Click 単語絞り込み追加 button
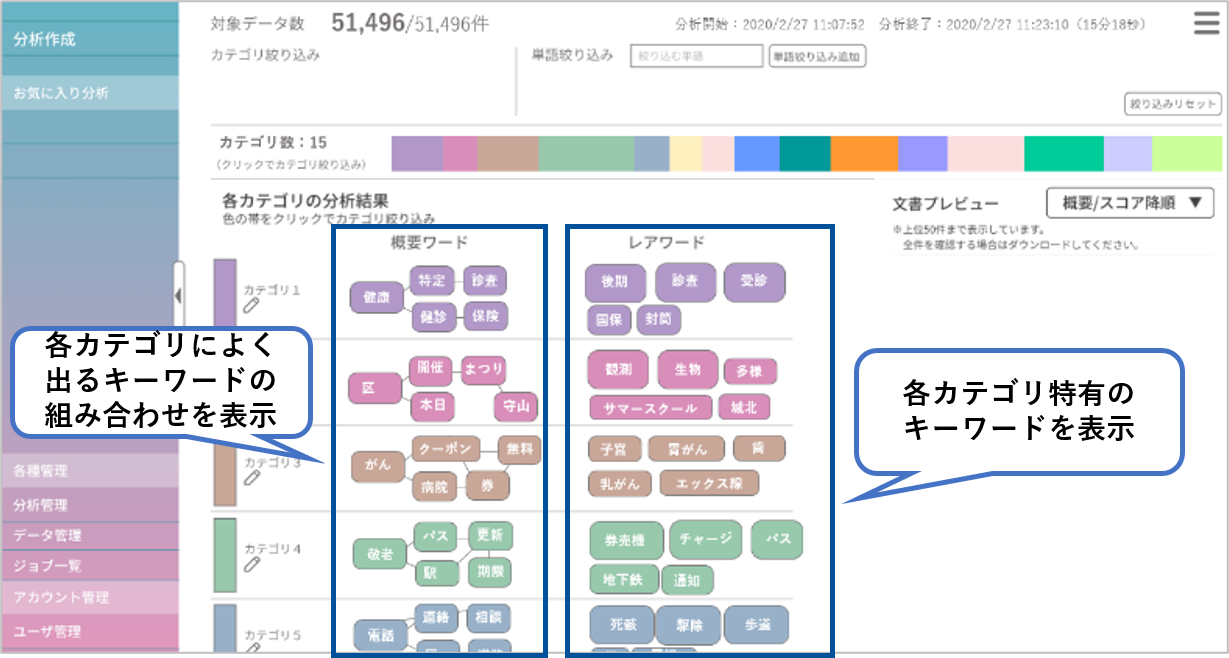 click(x=817, y=57)
